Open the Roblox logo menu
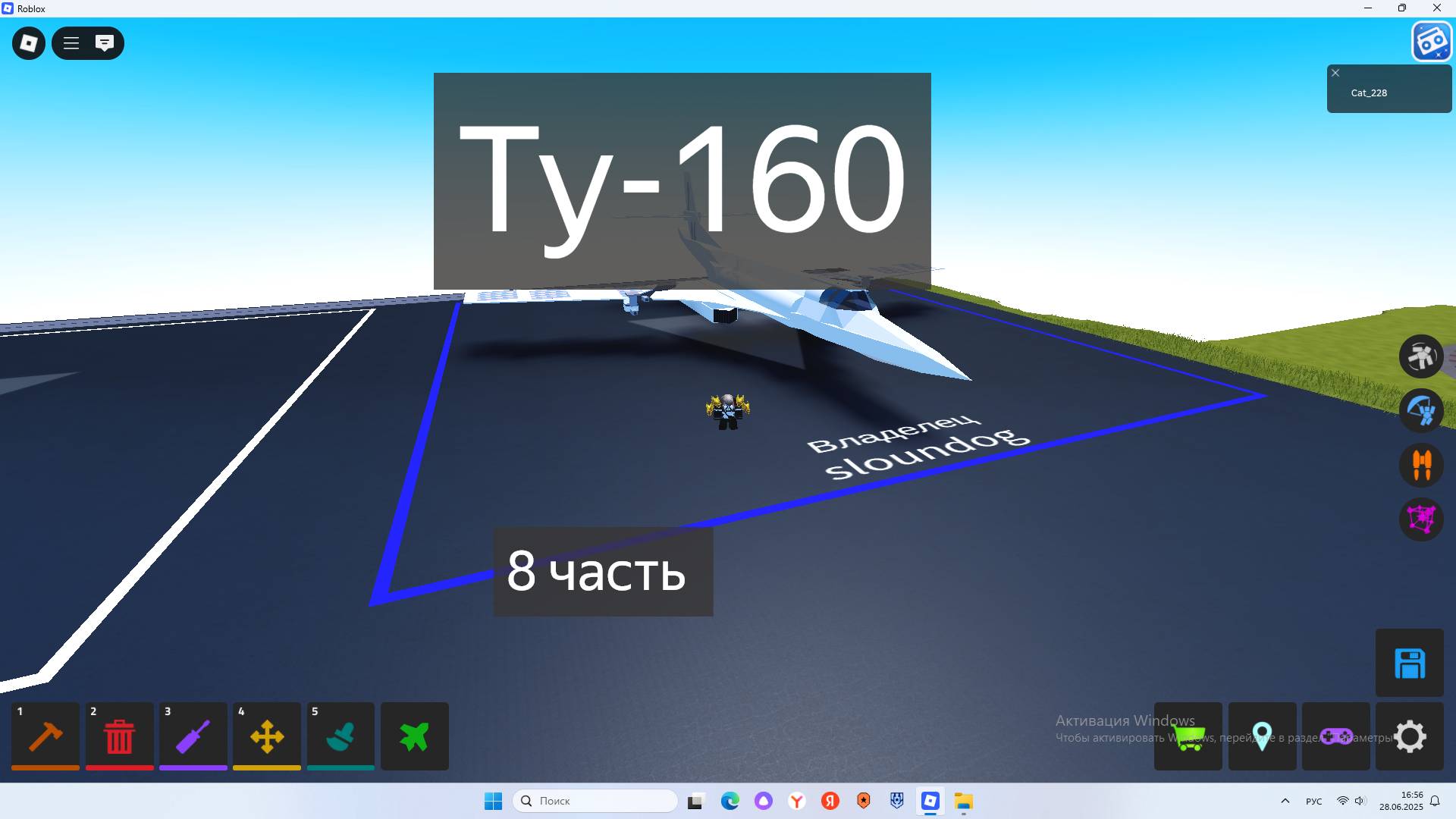Viewport: 1456px width, 819px height. coord(29,43)
